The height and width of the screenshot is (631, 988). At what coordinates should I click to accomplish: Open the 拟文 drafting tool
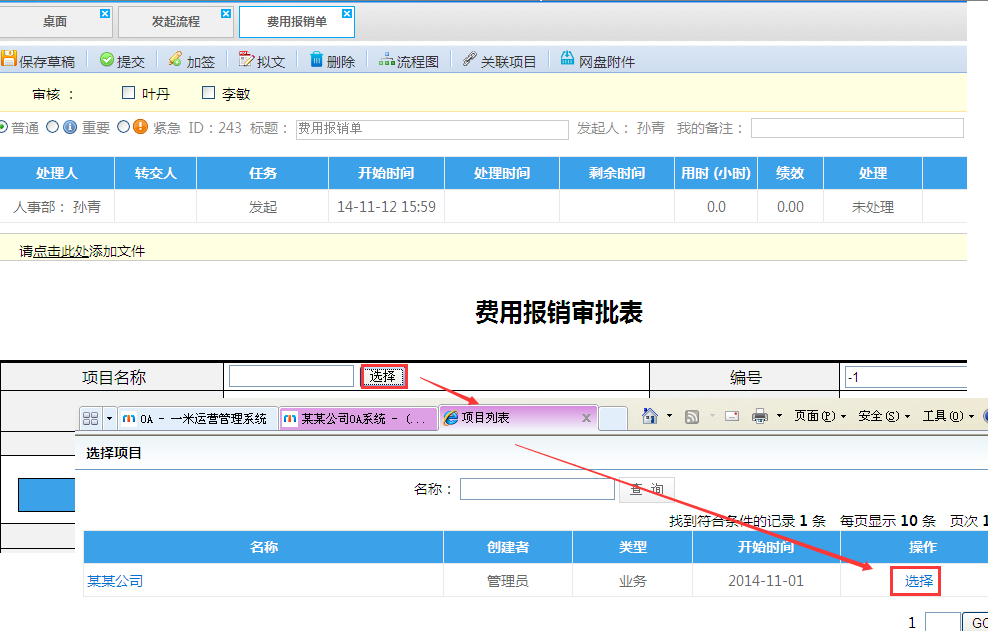coord(261,61)
